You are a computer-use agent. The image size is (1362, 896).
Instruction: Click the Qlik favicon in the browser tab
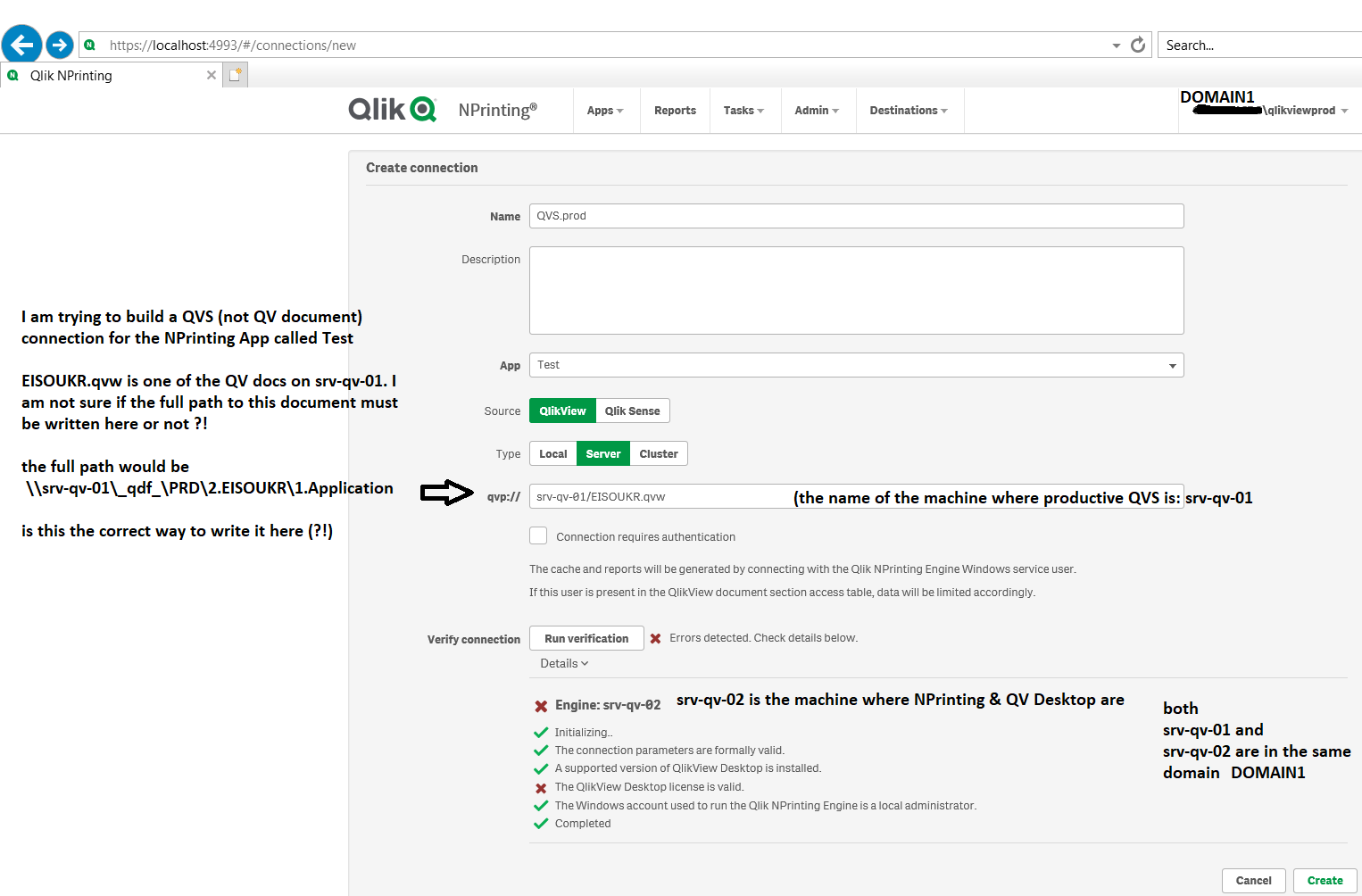click(x=12, y=76)
